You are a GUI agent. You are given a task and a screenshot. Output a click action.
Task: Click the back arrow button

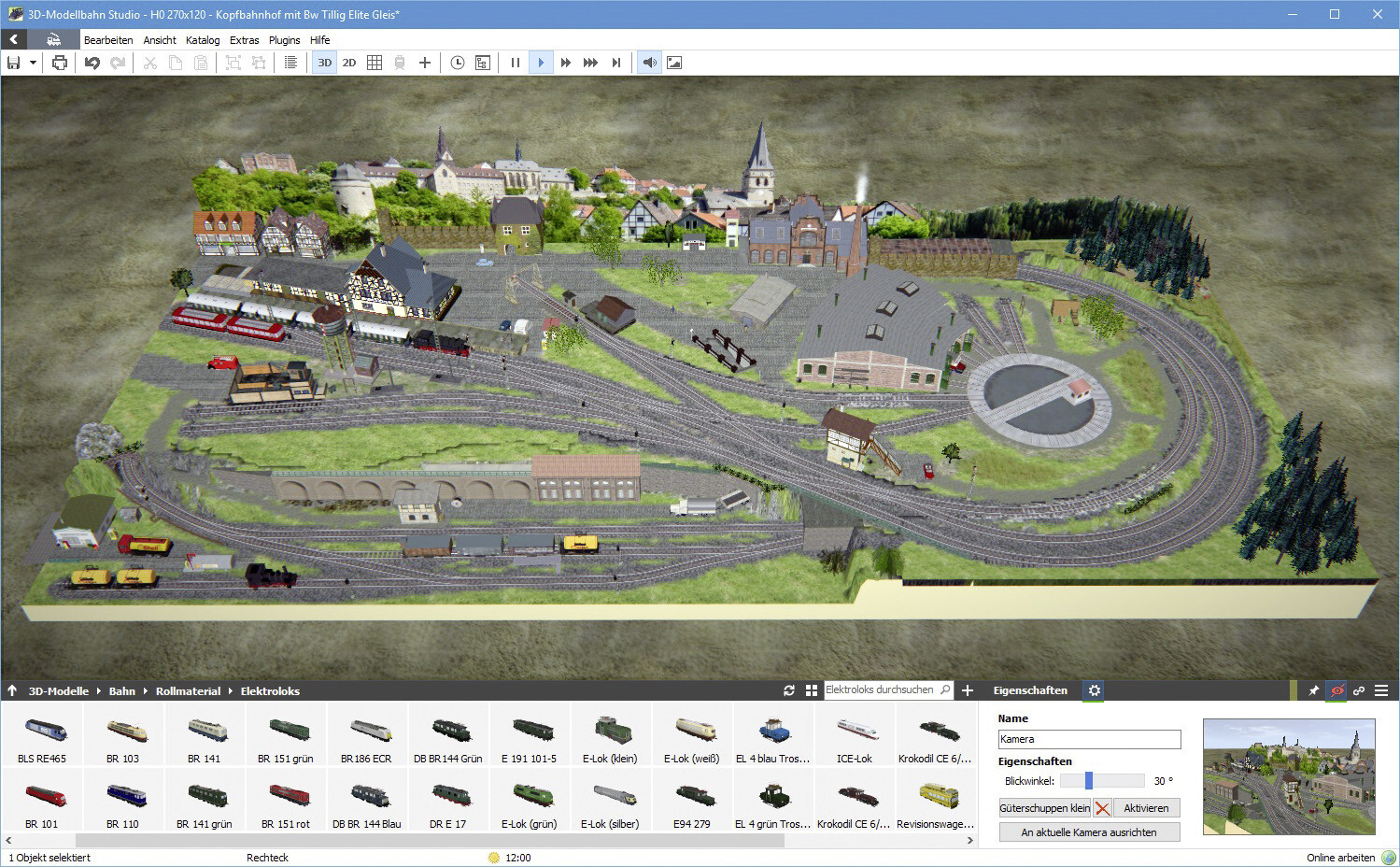pos(14,39)
